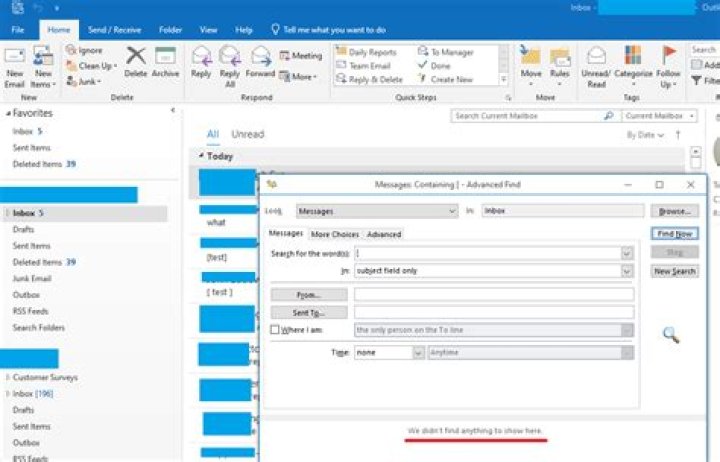The height and width of the screenshot is (462, 720).
Task: Run the Daily Reports quick step
Action: 366,52
